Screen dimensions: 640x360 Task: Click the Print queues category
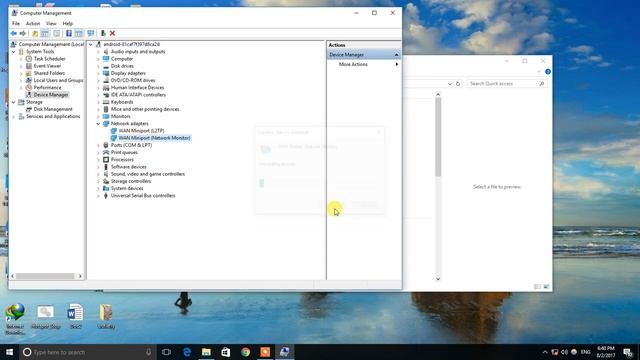[124, 152]
